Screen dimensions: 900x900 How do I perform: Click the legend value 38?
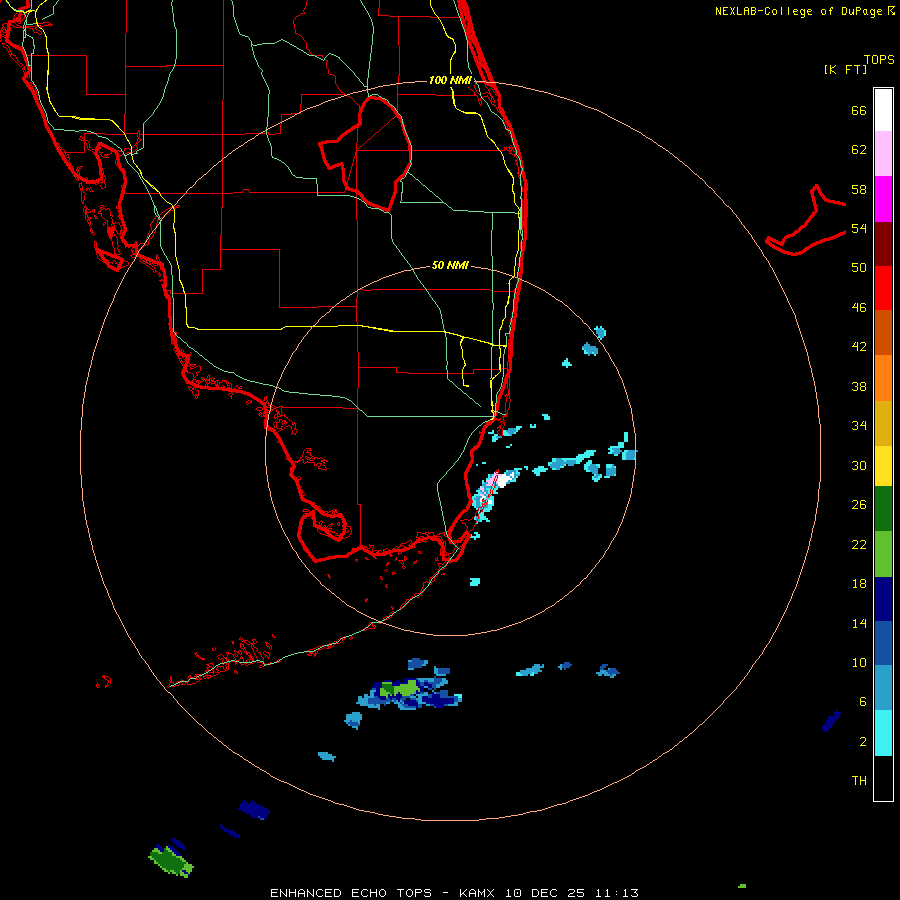[859, 386]
